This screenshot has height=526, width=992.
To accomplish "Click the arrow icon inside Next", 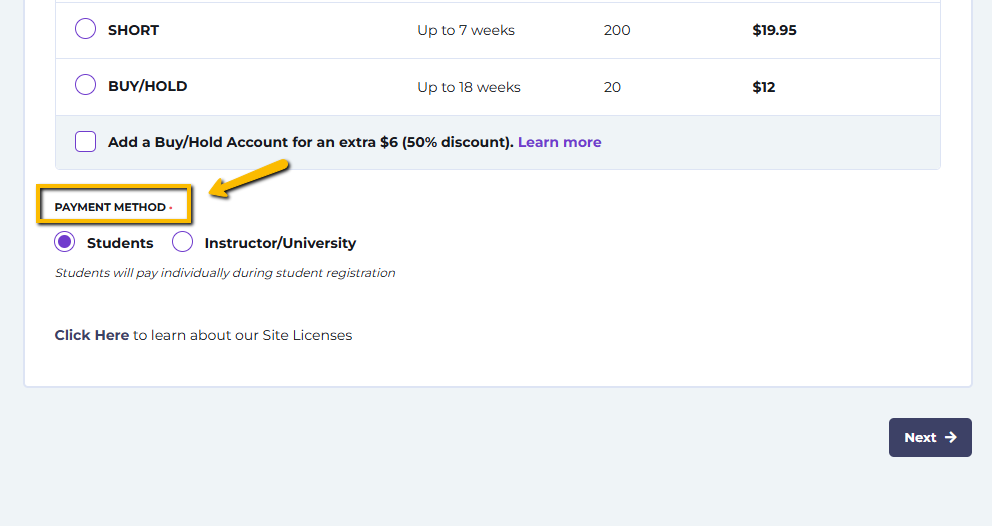I will pos(950,437).
